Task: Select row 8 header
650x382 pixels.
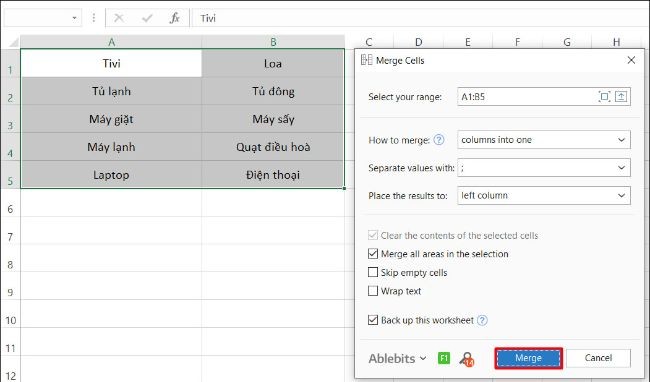Action: coord(10,258)
